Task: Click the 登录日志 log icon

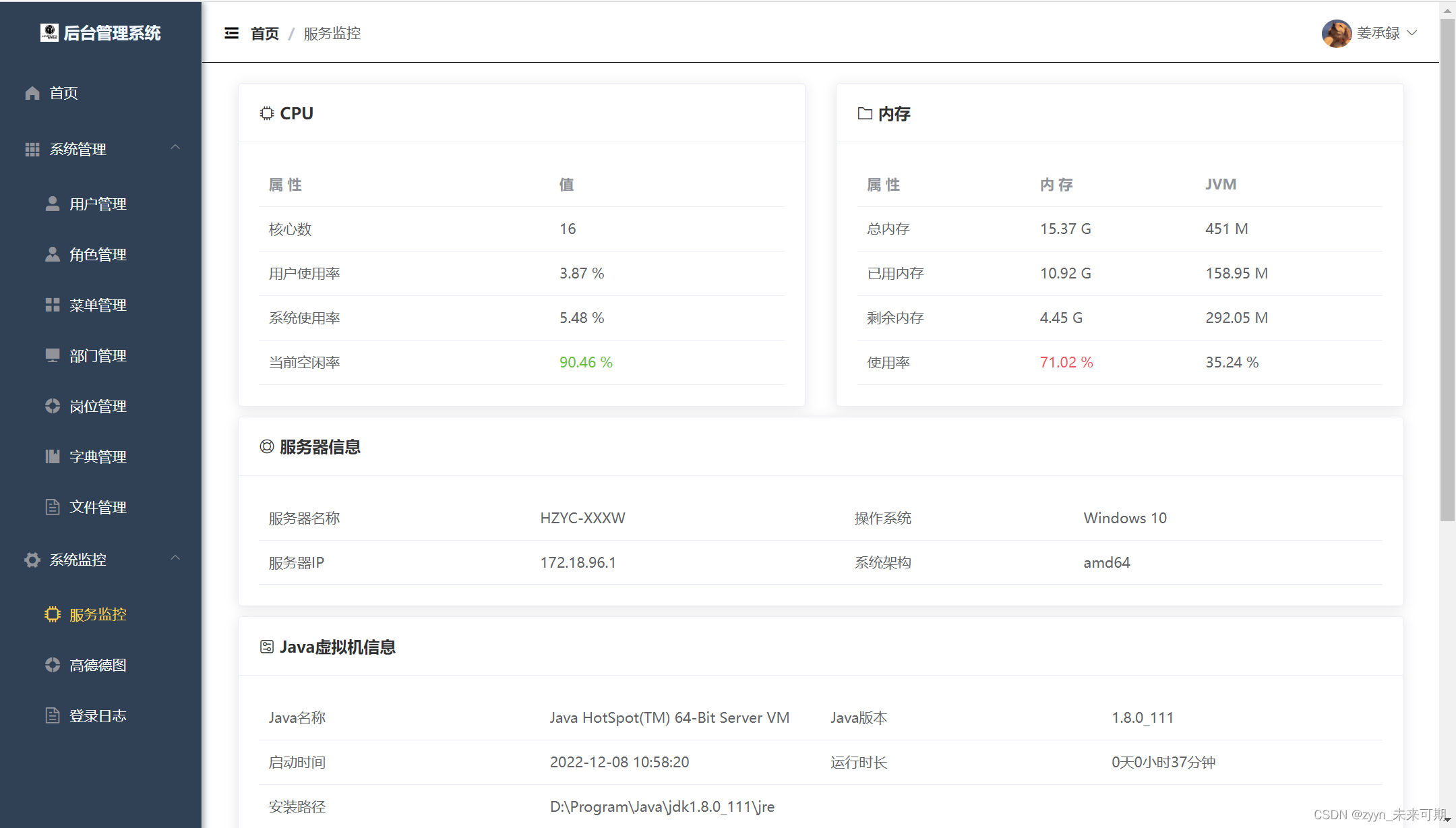Action: [53, 715]
